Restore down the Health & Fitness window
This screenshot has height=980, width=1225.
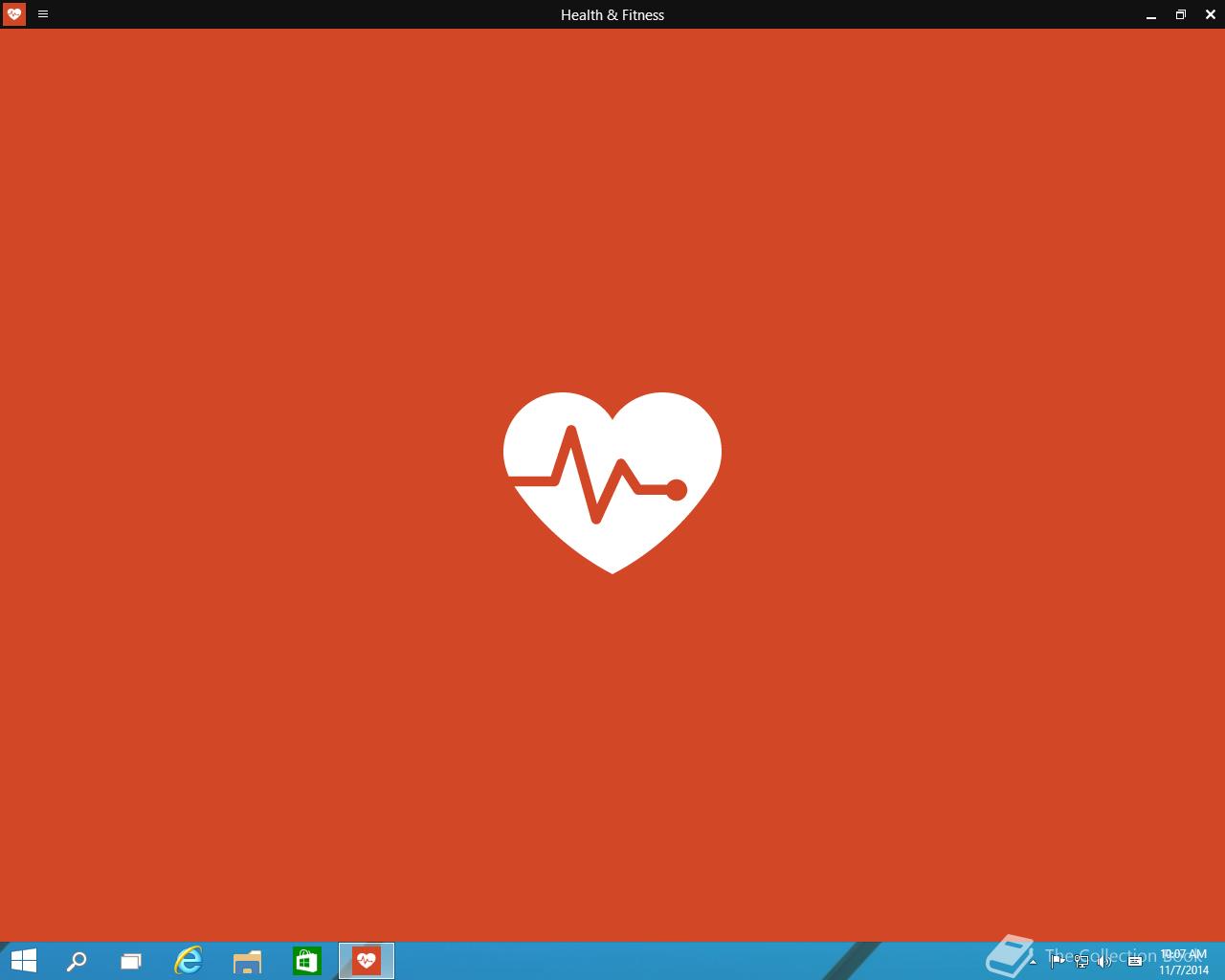coord(1181,14)
